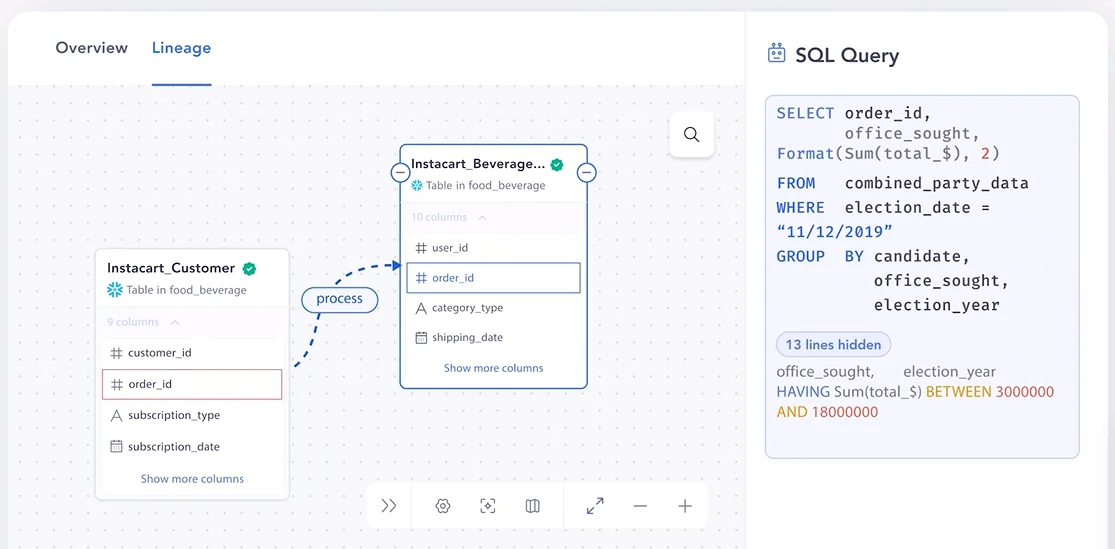Select order_id column in Instacart_Customer

[192, 384]
